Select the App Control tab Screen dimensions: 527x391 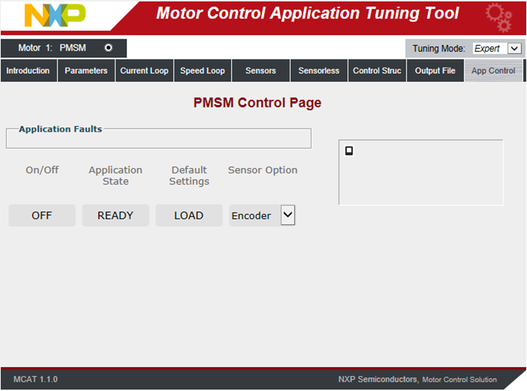[493, 71]
